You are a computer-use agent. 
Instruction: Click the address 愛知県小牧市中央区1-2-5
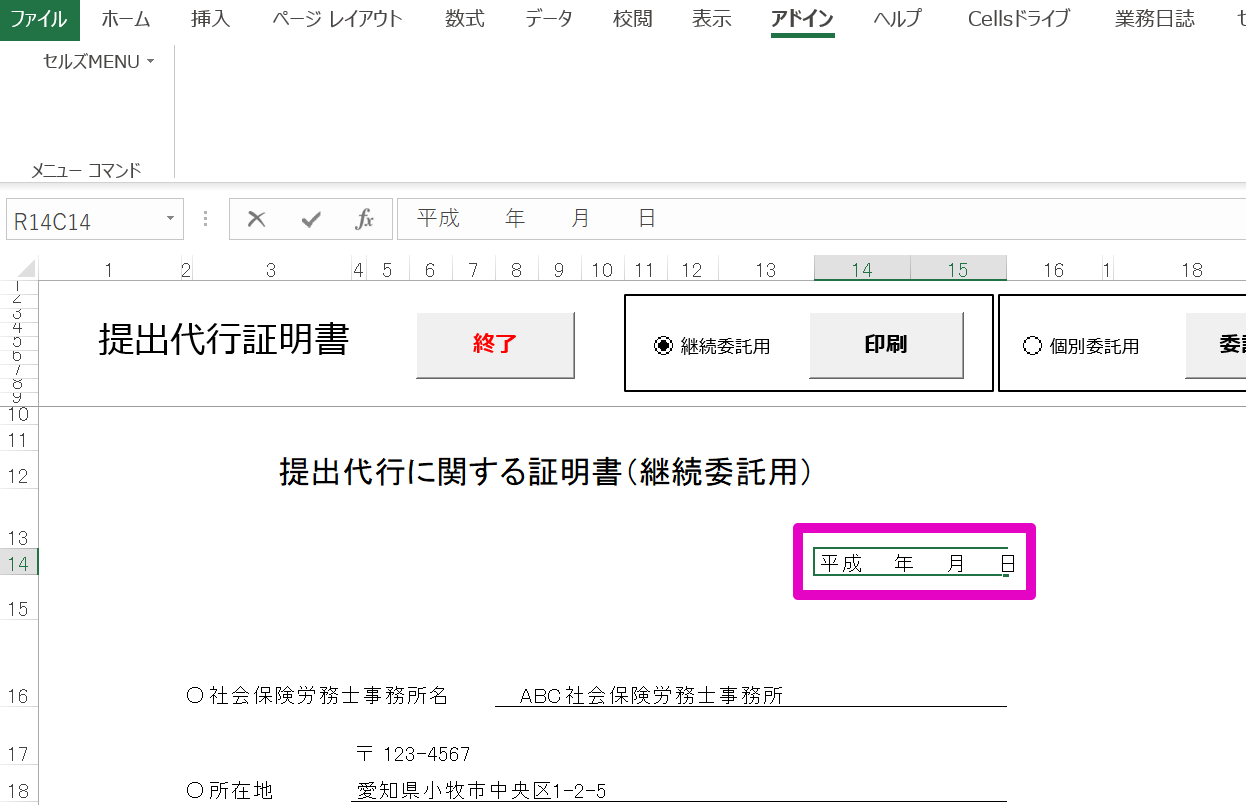tap(482, 791)
